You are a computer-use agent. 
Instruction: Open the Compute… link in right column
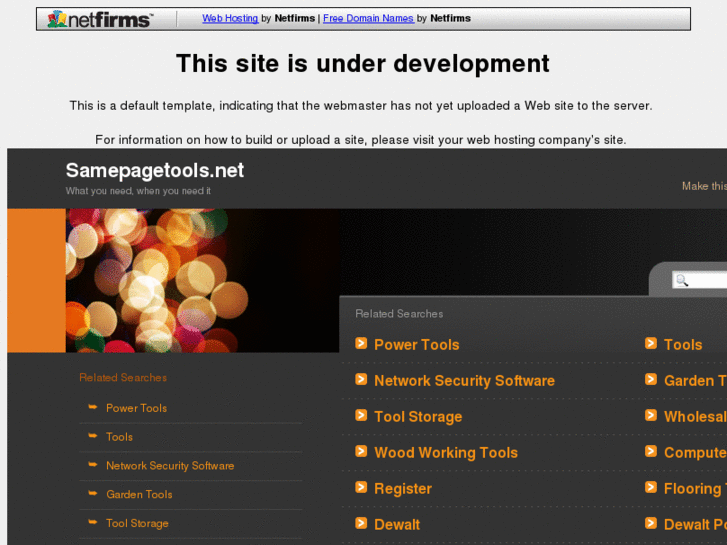(x=695, y=453)
